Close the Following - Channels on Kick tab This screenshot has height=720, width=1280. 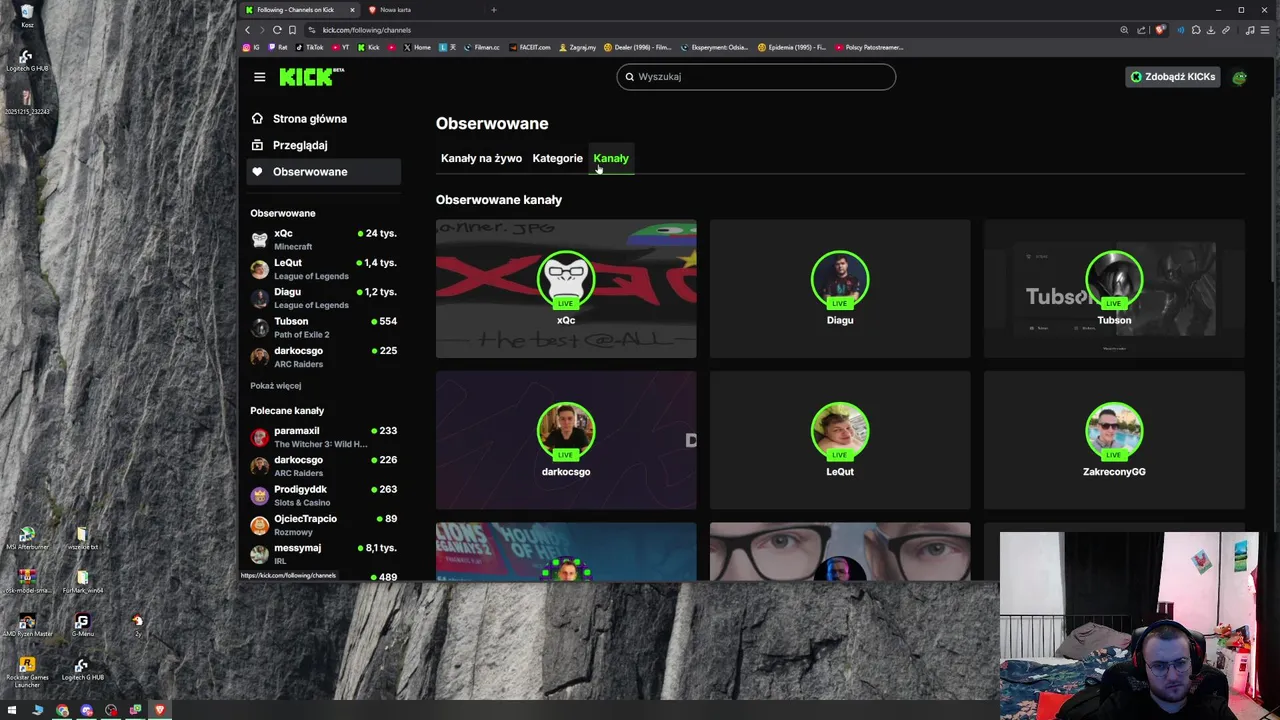coord(352,10)
